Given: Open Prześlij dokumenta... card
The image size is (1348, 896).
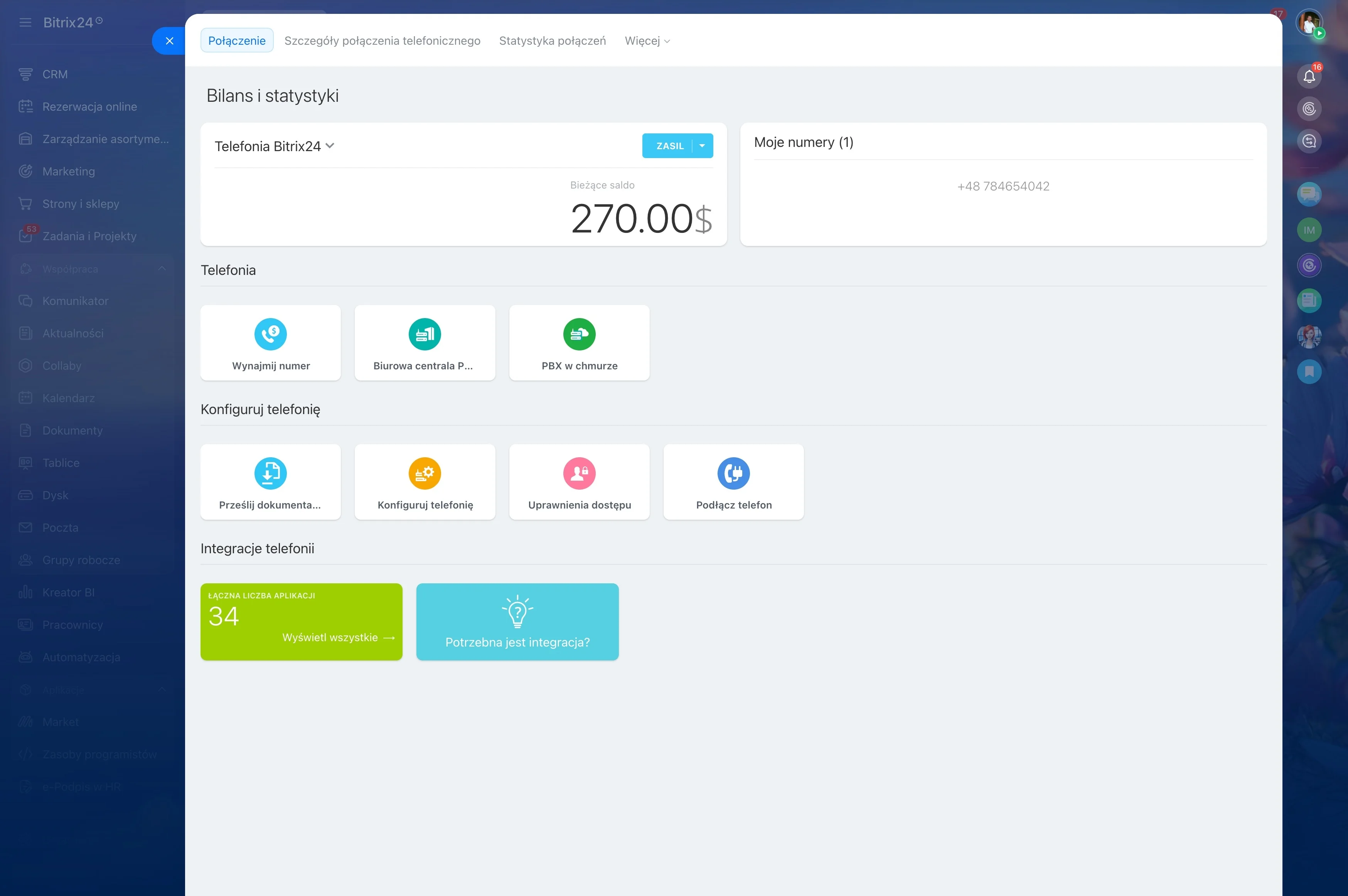Looking at the screenshot, I should click(x=270, y=482).
